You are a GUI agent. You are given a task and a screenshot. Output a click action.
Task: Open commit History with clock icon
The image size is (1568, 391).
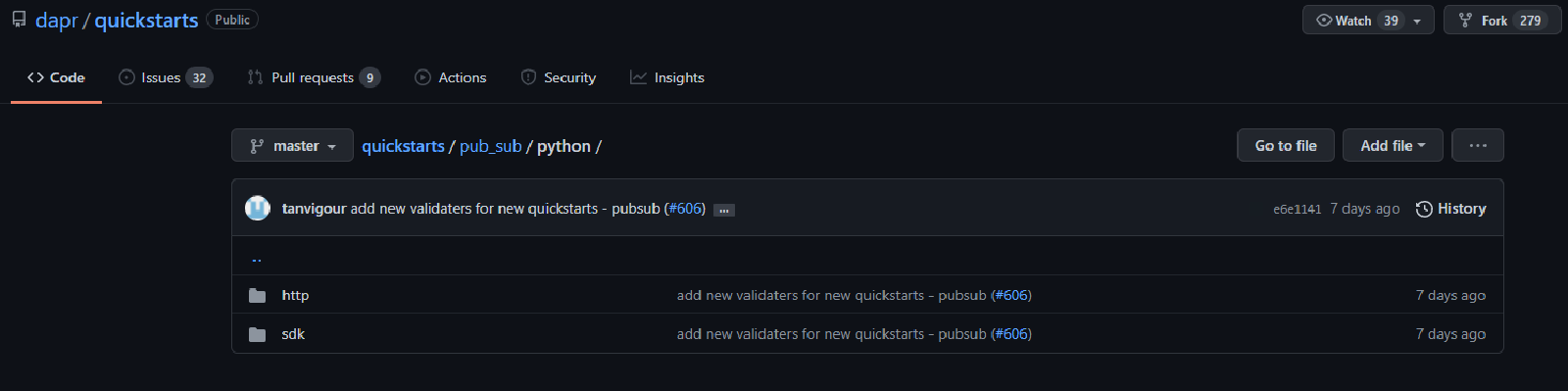point(1451,209)
